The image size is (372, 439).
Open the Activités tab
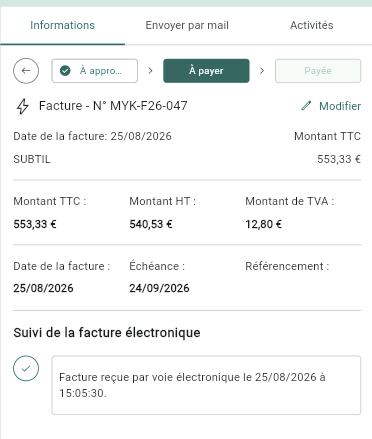311,25
